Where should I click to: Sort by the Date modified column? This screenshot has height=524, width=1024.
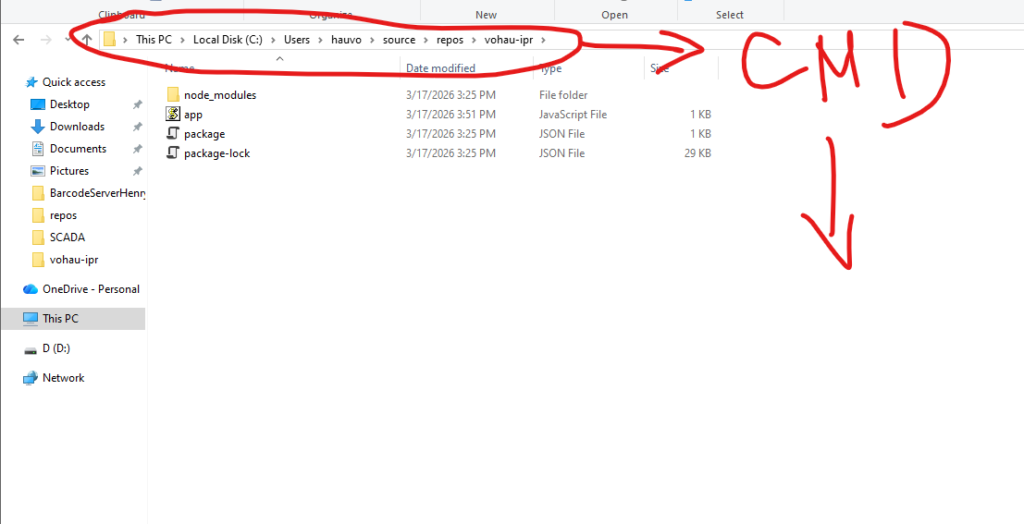click(x=441, y=68)
